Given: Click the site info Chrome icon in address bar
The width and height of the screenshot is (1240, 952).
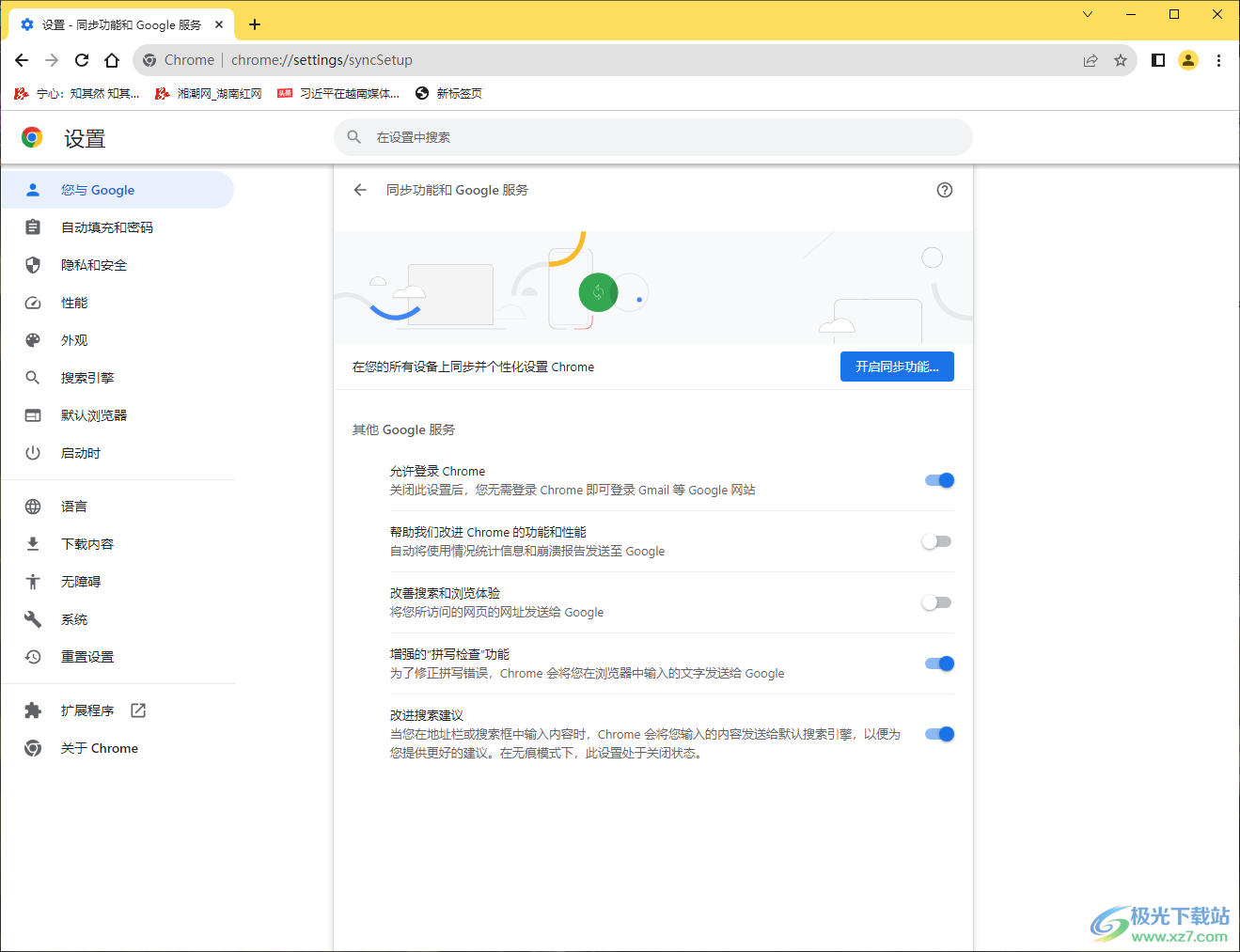Looking at the screenshot, I should click(x=149, y=60).
